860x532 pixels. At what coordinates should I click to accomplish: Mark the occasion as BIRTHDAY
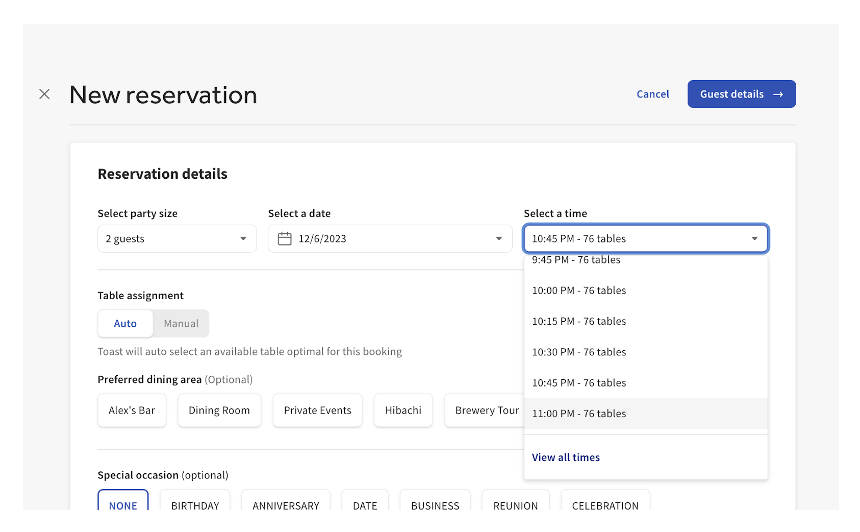pyautogui.click(x=194, y=504)
